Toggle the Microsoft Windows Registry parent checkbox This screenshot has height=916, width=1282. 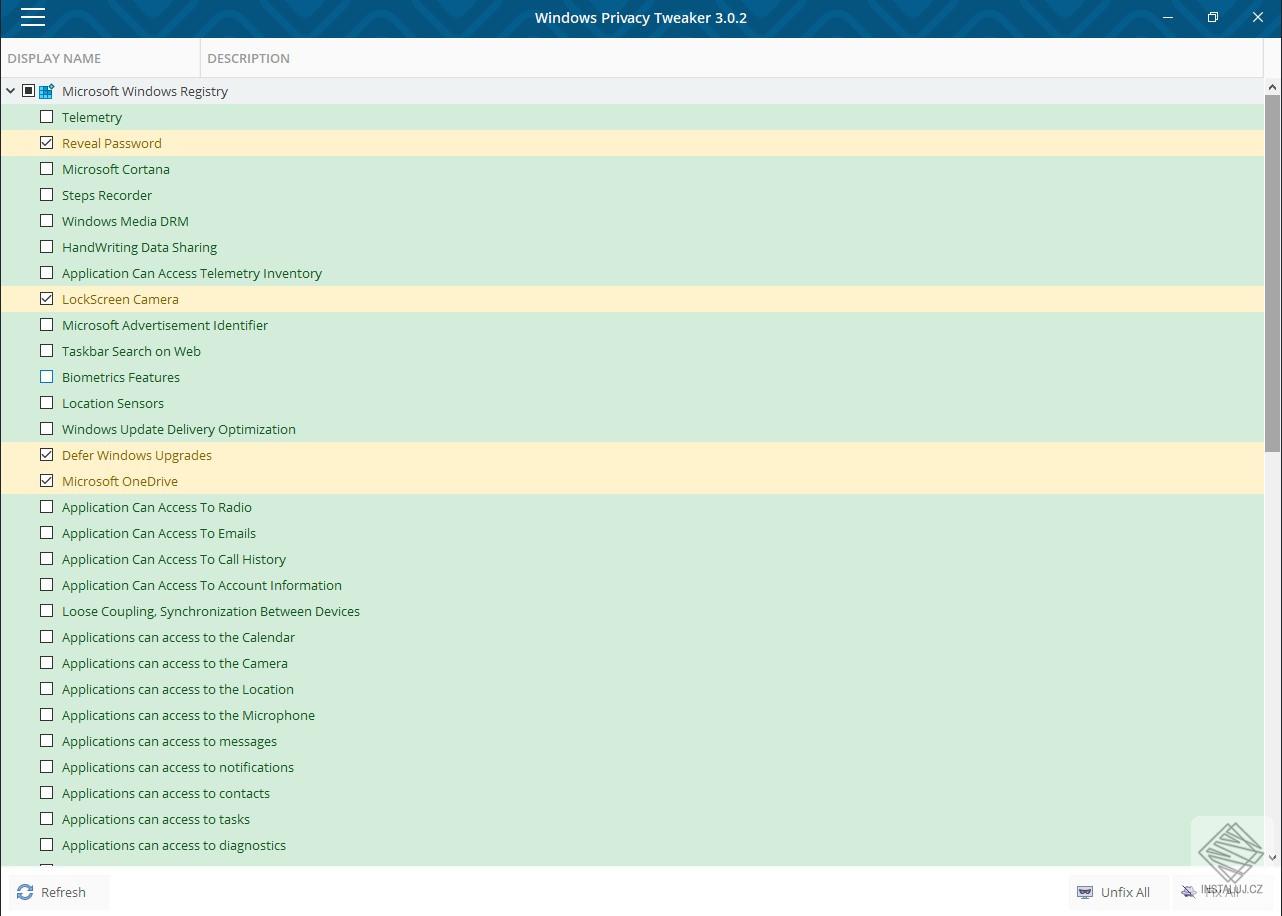[28, 91]
